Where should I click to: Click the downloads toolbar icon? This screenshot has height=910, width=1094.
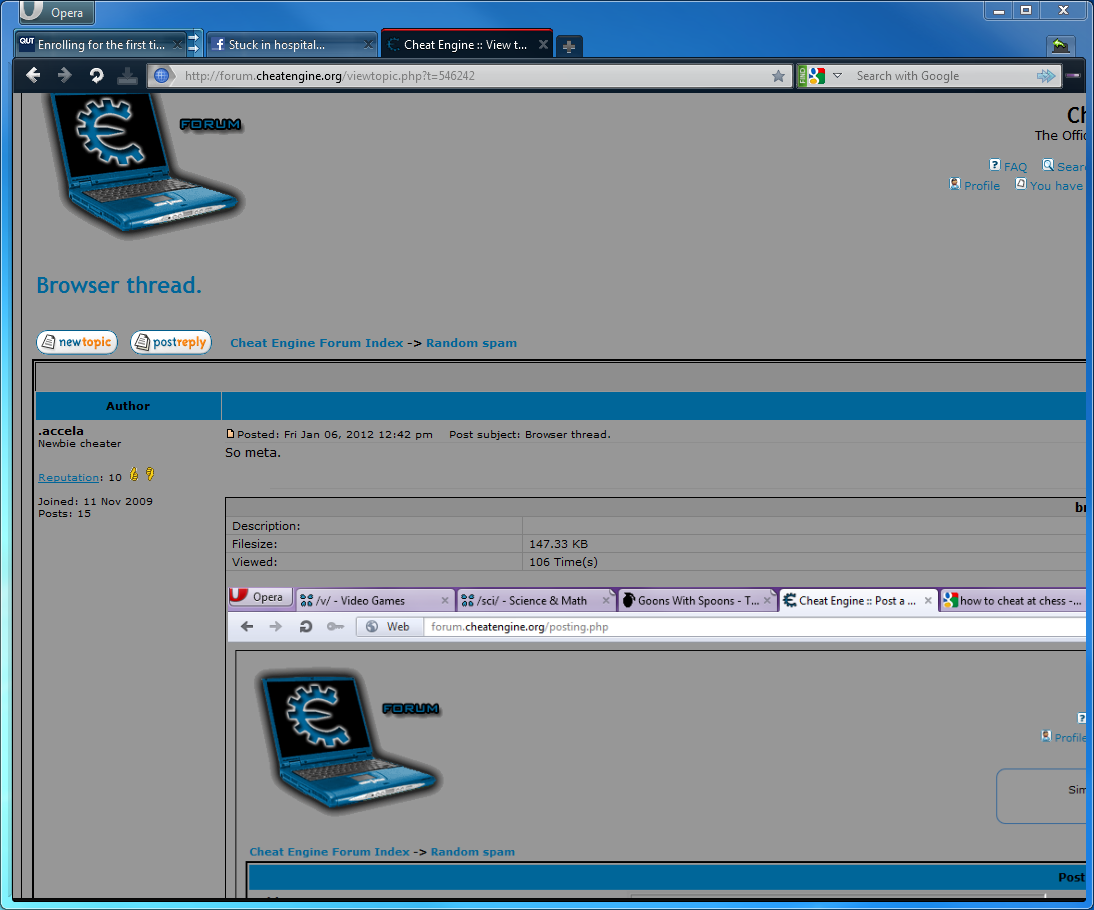click(127, 75)
